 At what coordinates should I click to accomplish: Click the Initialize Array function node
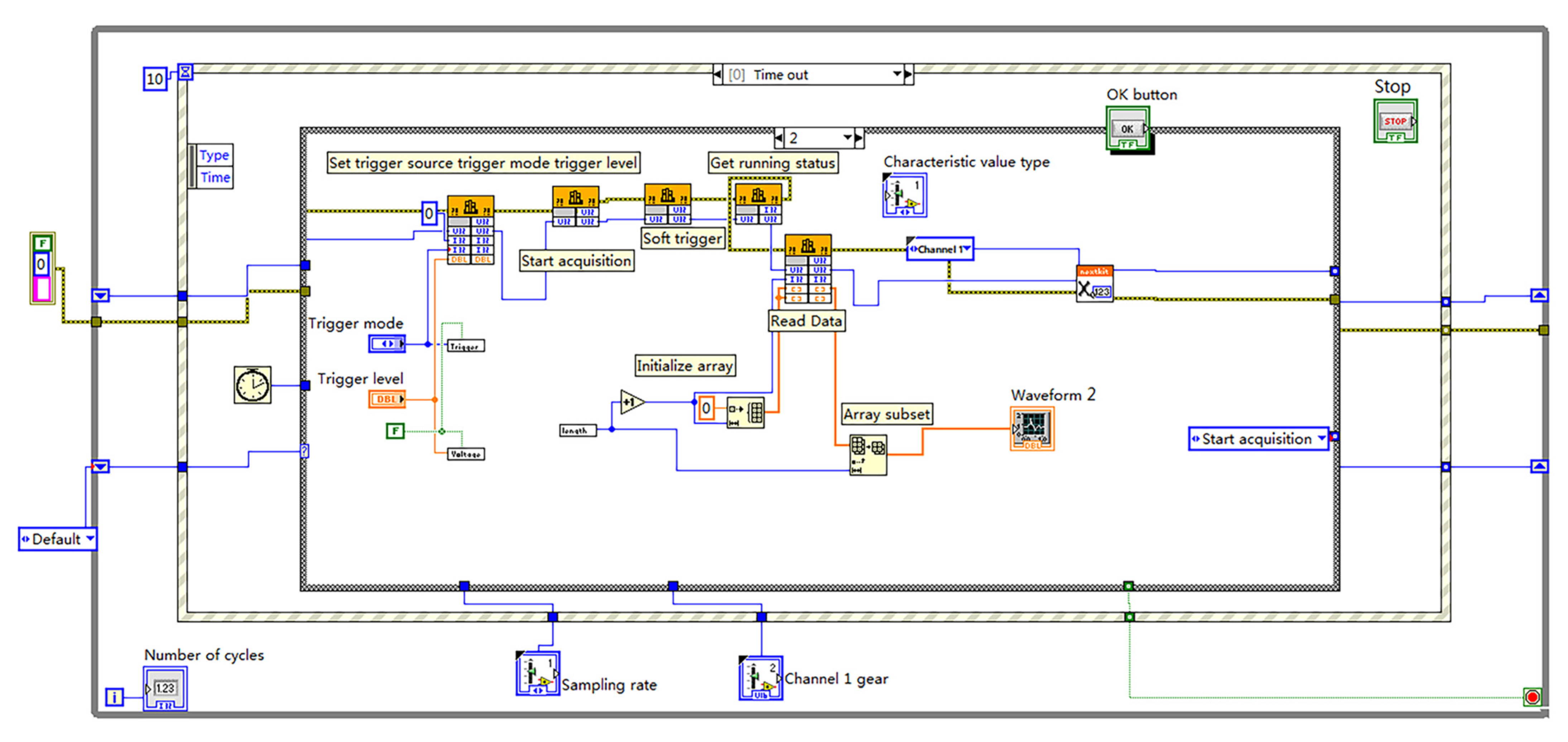pos(746,413)
